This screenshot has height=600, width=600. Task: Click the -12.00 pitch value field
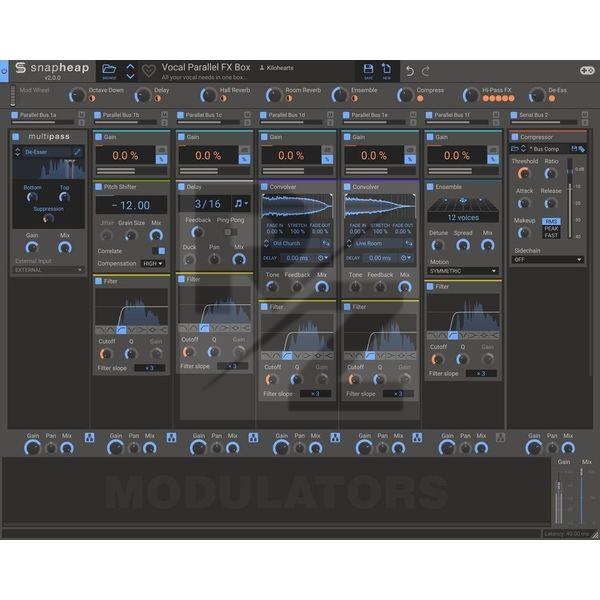131,205
